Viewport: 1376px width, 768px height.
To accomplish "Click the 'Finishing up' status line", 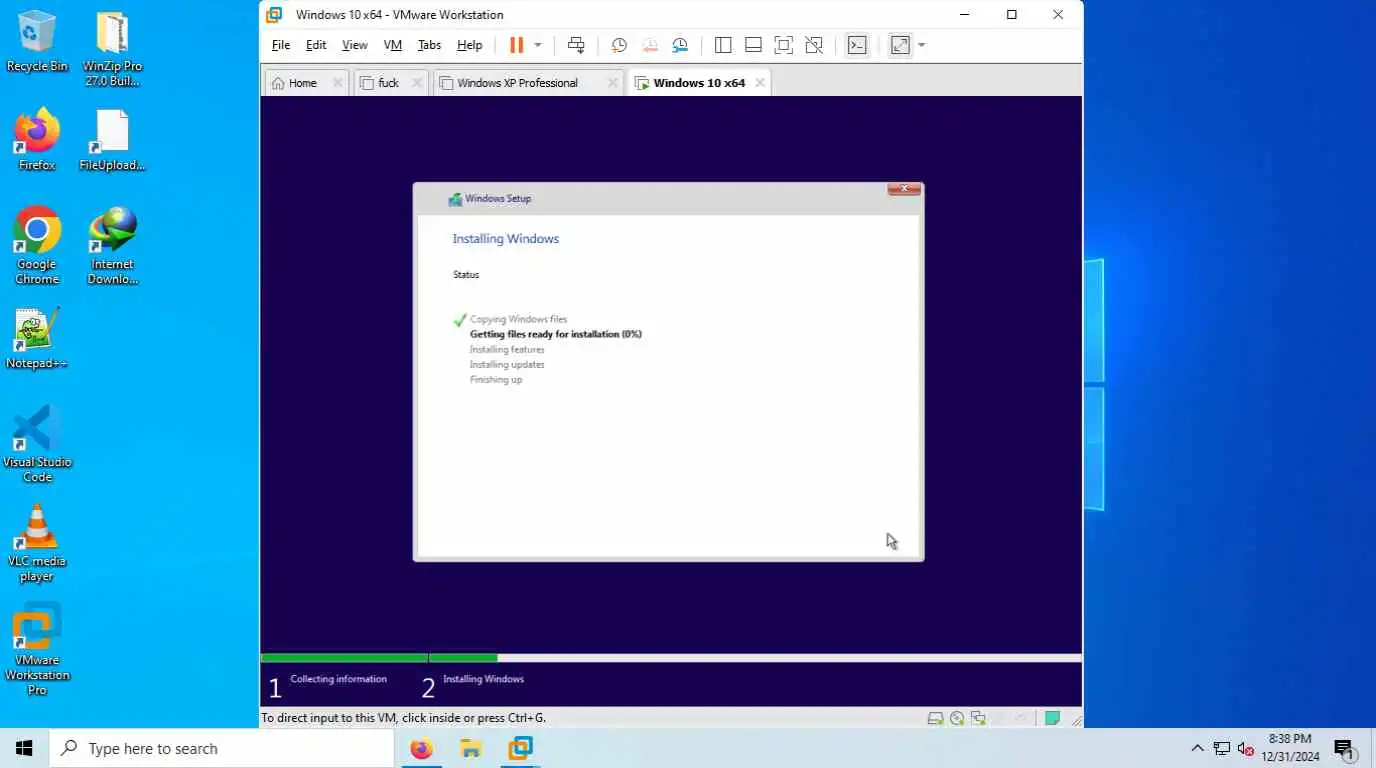I will 496,379.
